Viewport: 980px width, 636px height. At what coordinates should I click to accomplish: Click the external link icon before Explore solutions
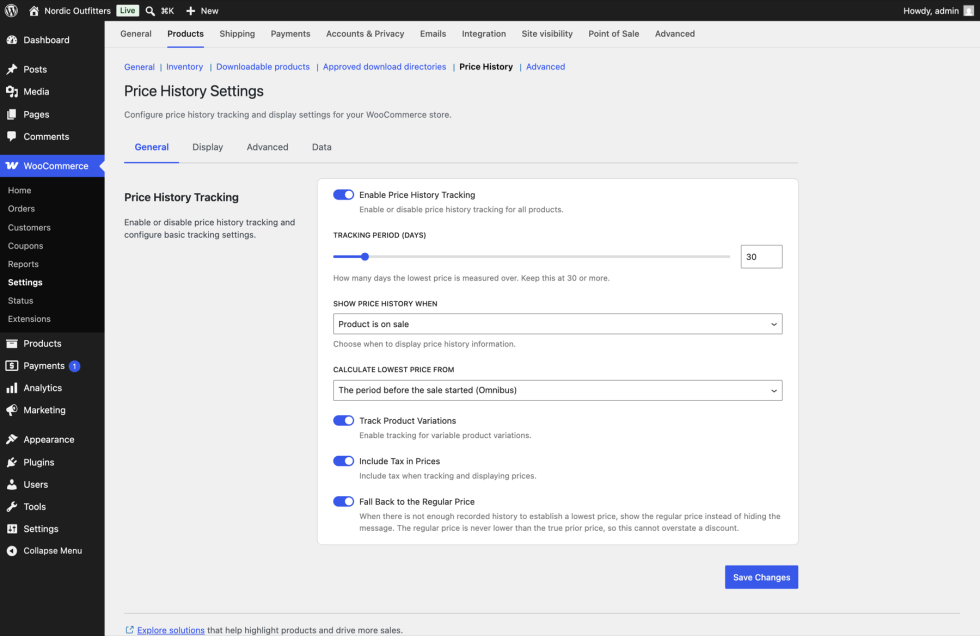pos(129,630)
